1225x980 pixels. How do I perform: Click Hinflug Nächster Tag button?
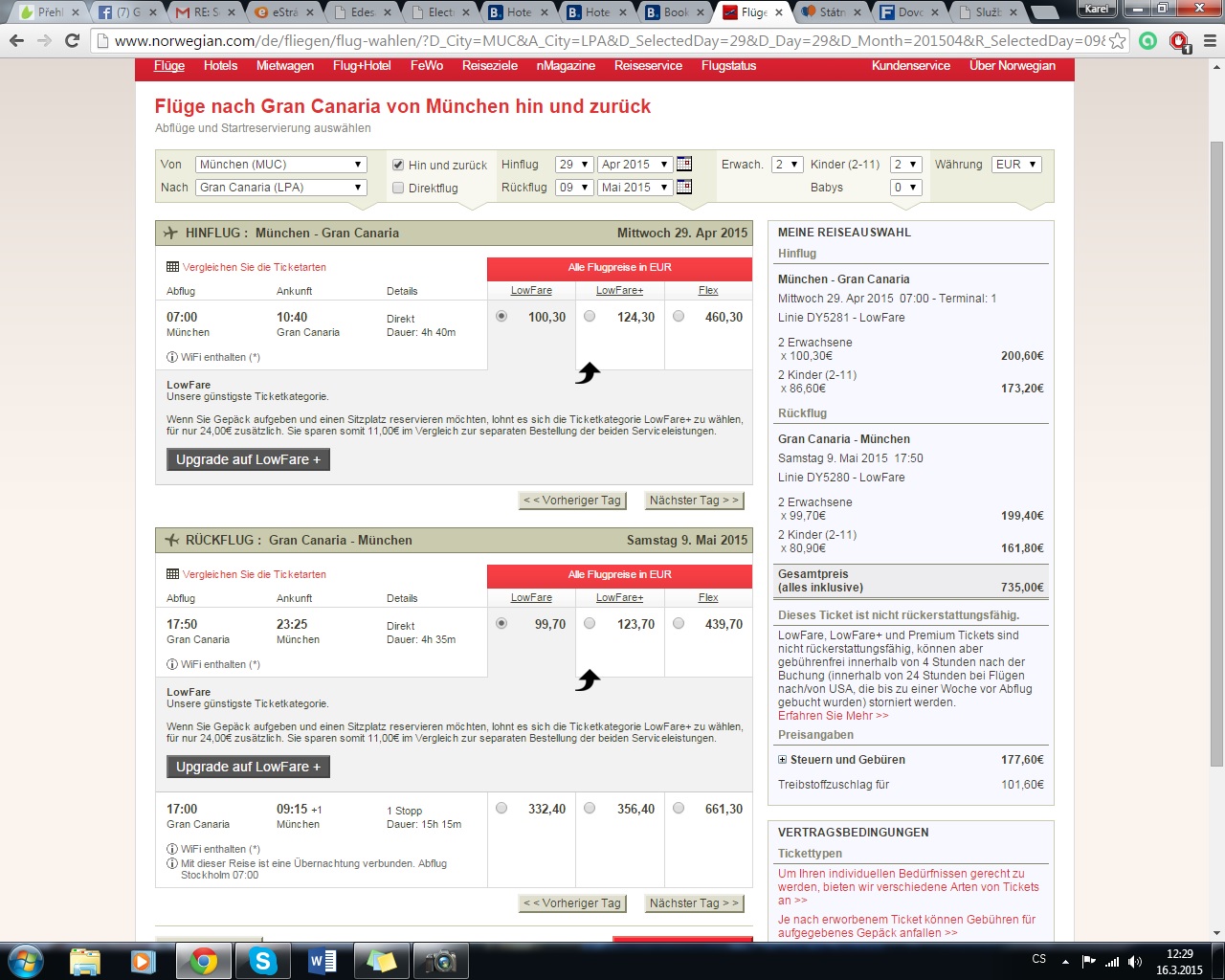pos(694,501)
